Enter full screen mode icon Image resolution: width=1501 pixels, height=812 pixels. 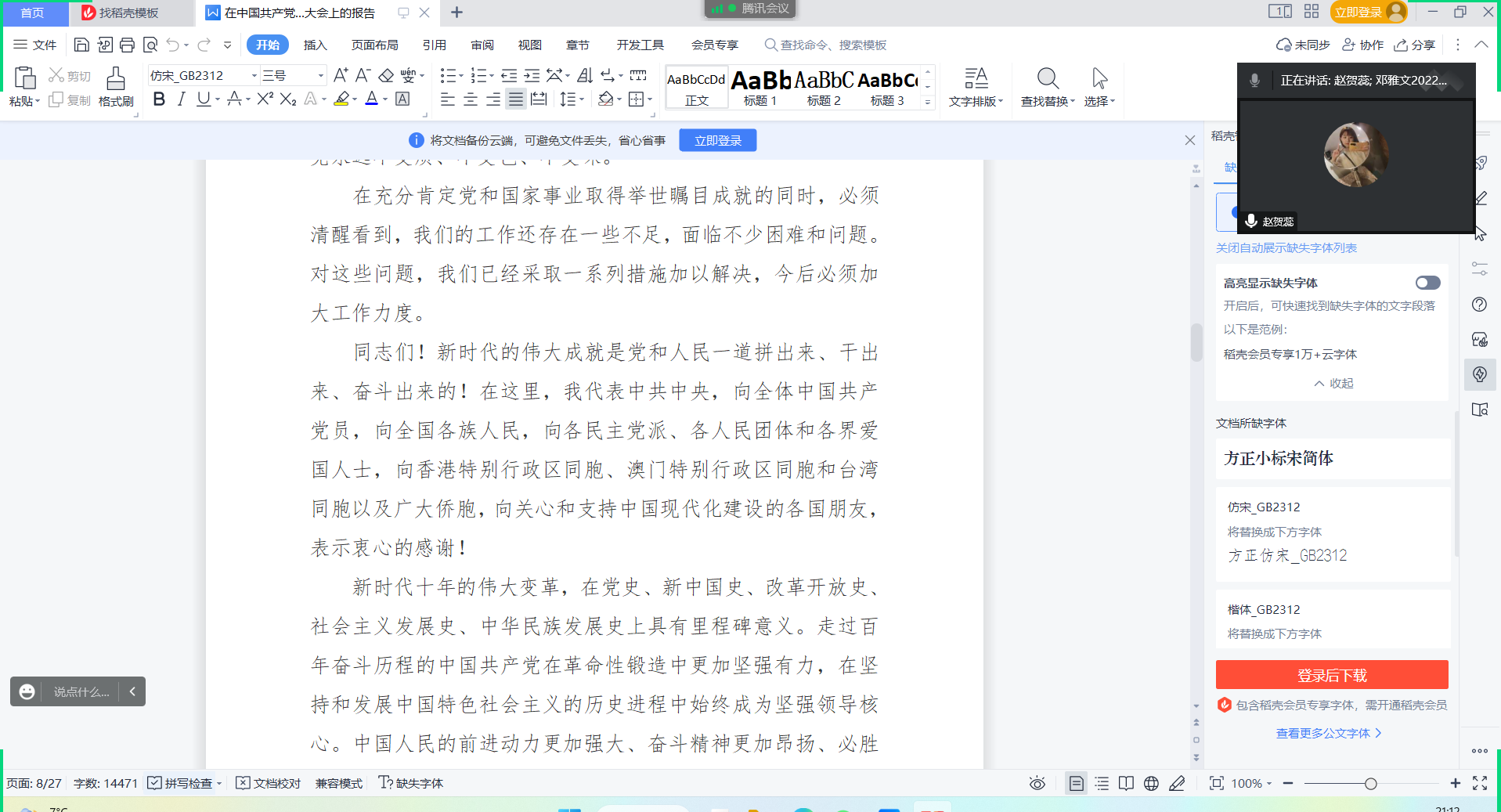tap(1480, 783)
